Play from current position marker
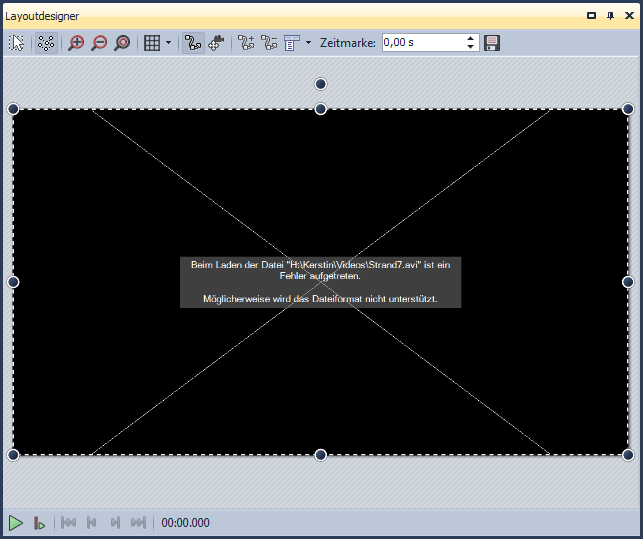The image size is (643, 539). click(x=39, y=522)
